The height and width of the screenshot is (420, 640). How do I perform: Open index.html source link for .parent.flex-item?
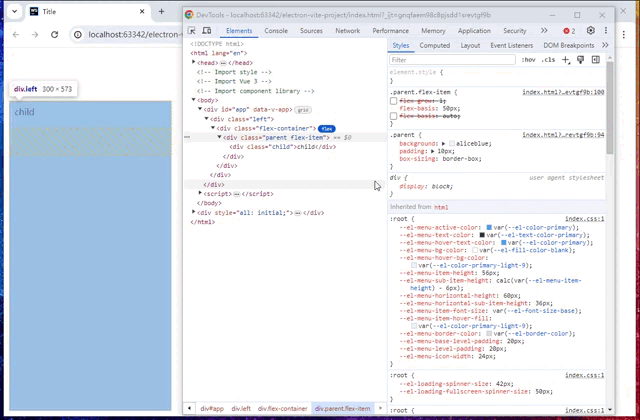coord(563,93)
